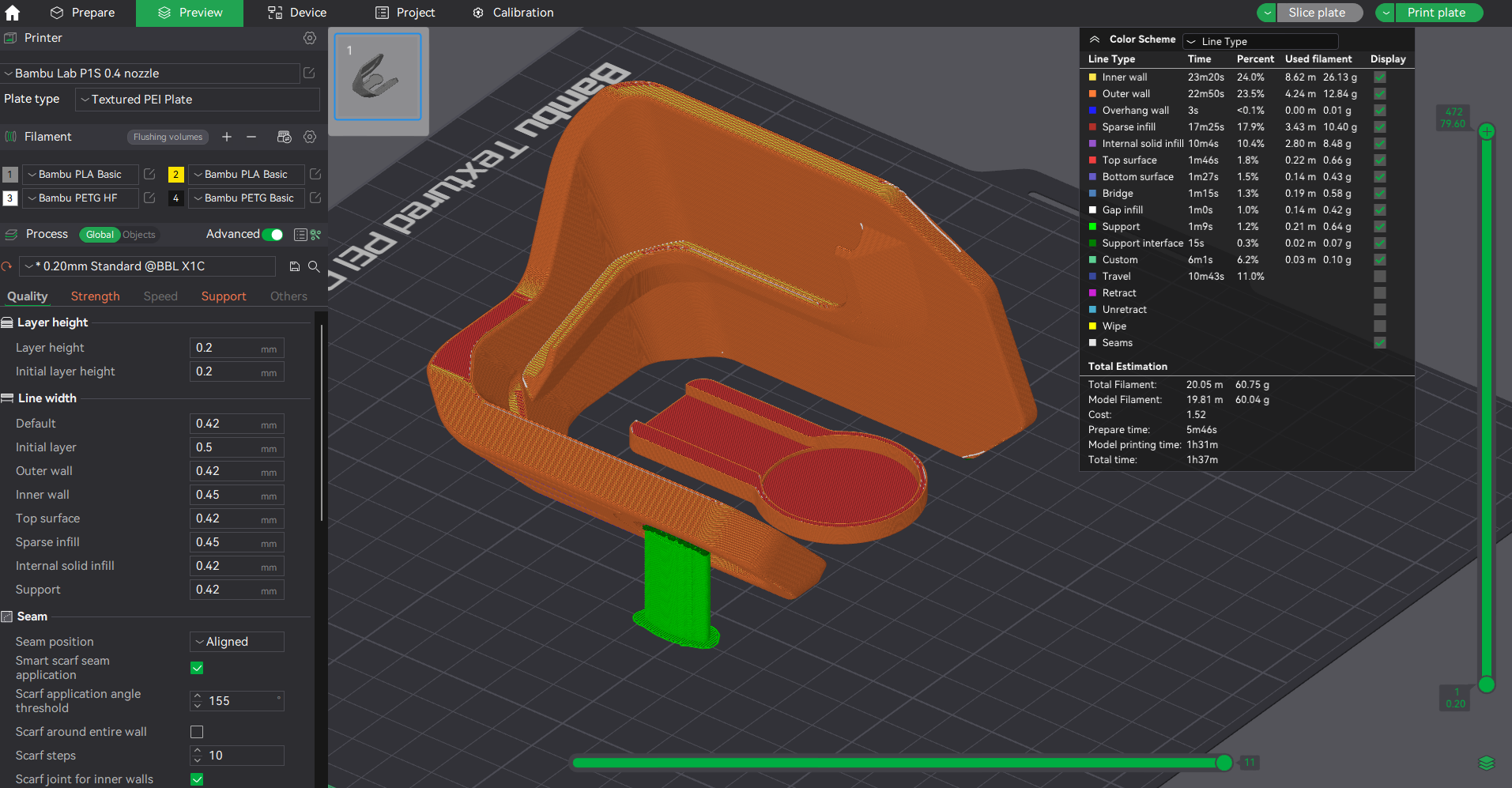Open layers view icon at bottom right
The height and width of the screenshot is (788, 1512).
coord(1486,763)
